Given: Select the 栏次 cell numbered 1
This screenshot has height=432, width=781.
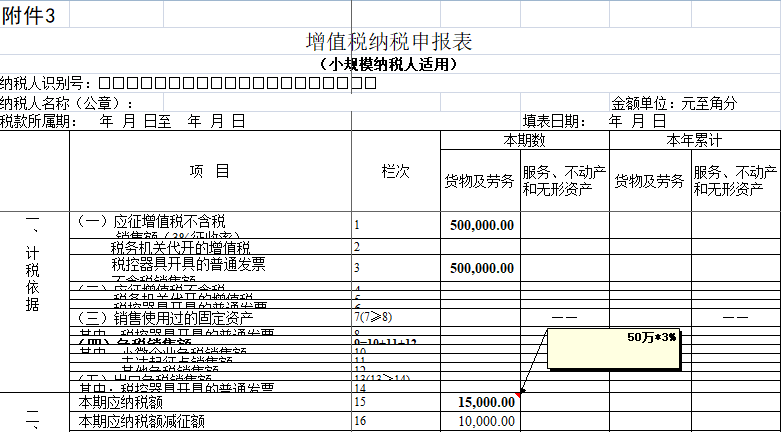Looking at the screenshot, I should coord(395,225).
